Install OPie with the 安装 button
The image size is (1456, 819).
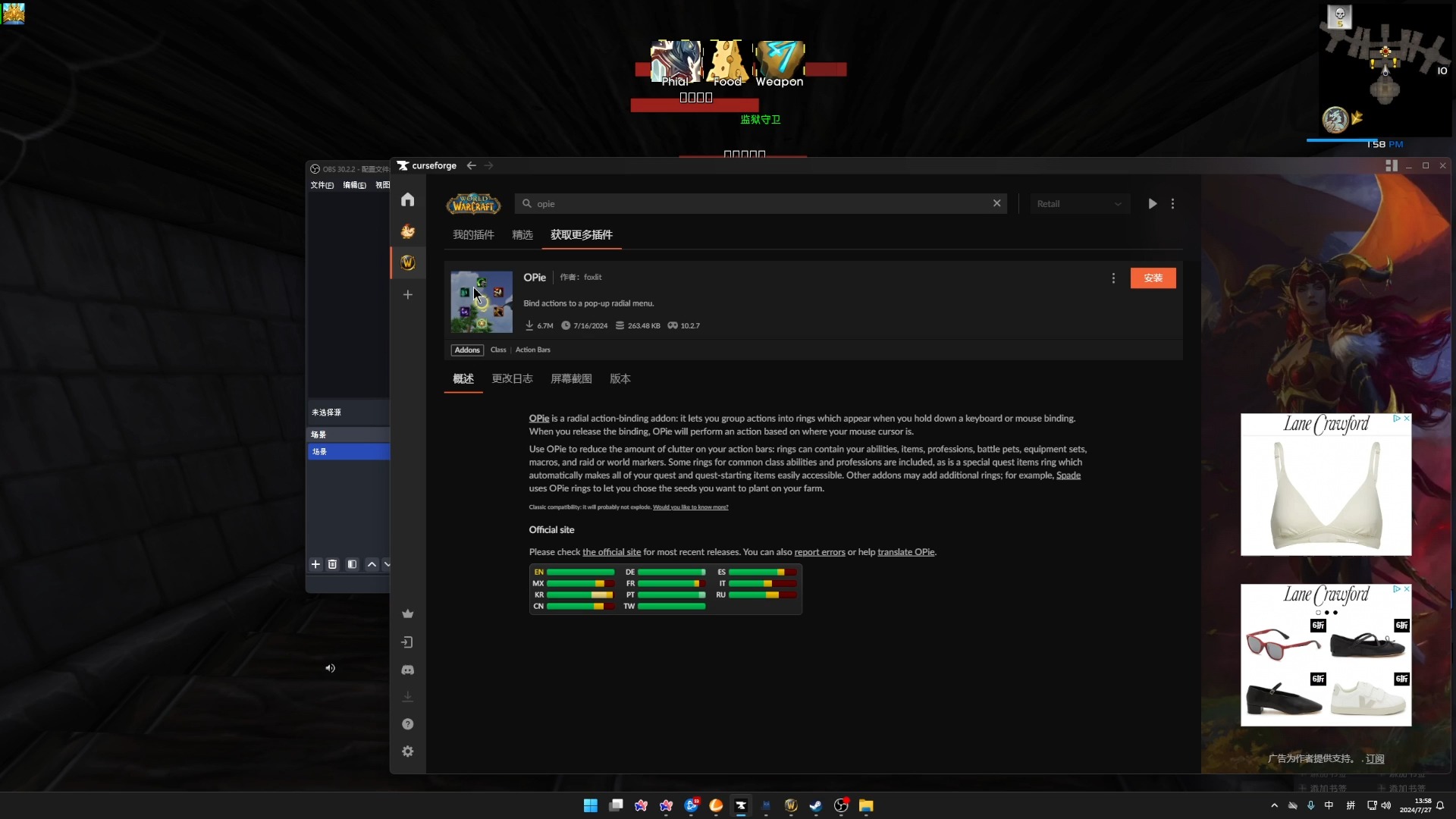pyautogui.click(x=1153, y=278)
